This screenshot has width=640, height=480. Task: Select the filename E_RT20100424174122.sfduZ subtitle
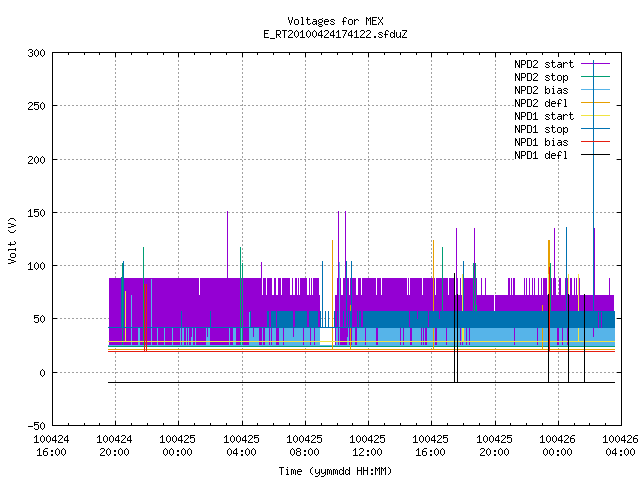(x=335, y=34)
